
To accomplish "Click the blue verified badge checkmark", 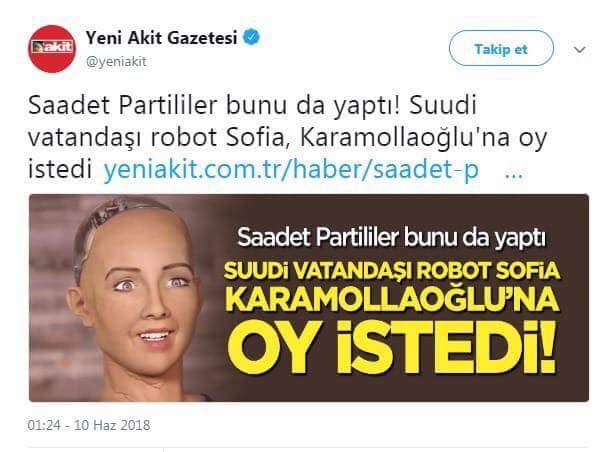I will pos(252,37).
